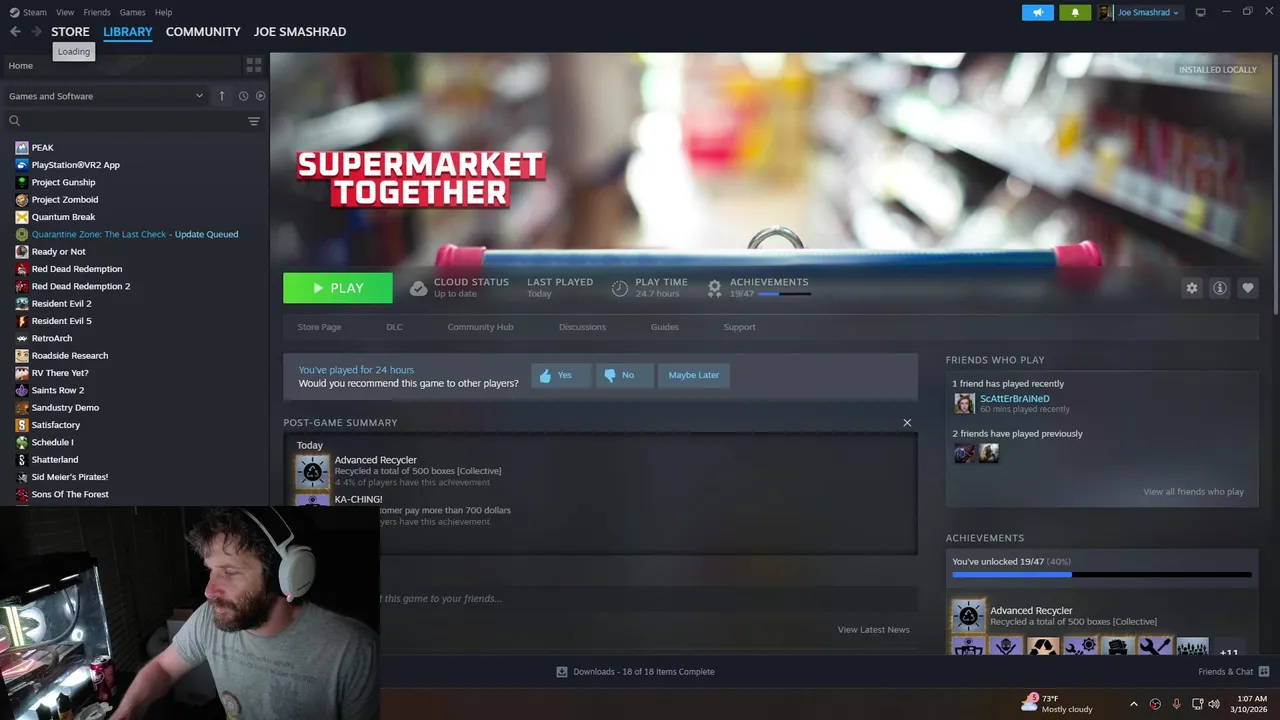
Task: Open the Store Page link
Action: pos(319,327)
